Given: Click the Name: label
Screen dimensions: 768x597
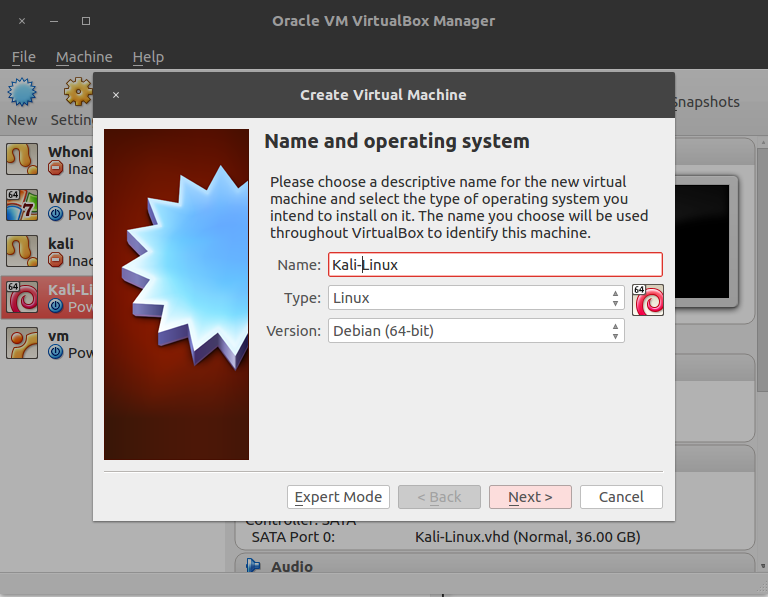Looking at the screenshot, I should (x=299, y=265).
